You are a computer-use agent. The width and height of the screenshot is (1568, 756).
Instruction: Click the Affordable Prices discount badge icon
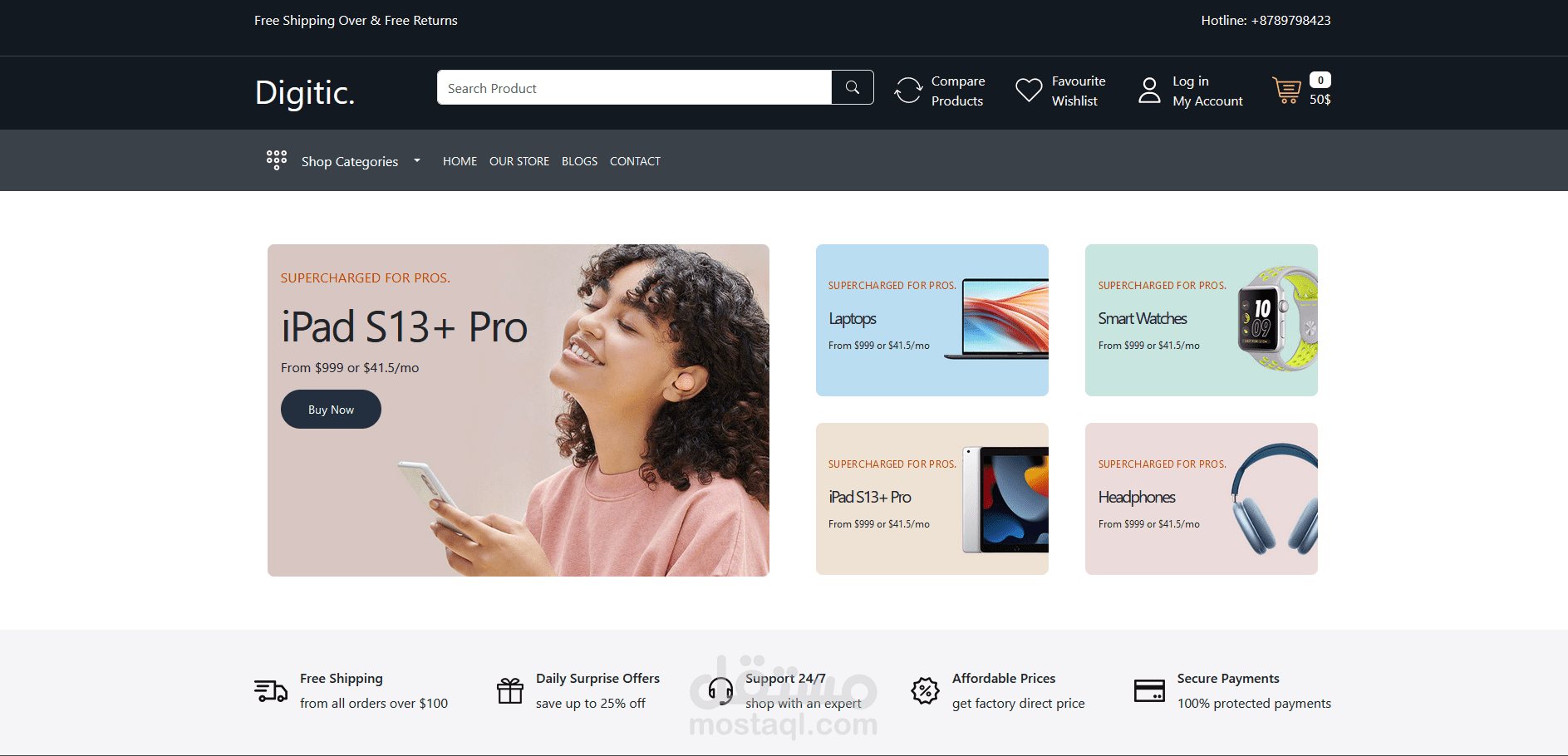point(926,690)
